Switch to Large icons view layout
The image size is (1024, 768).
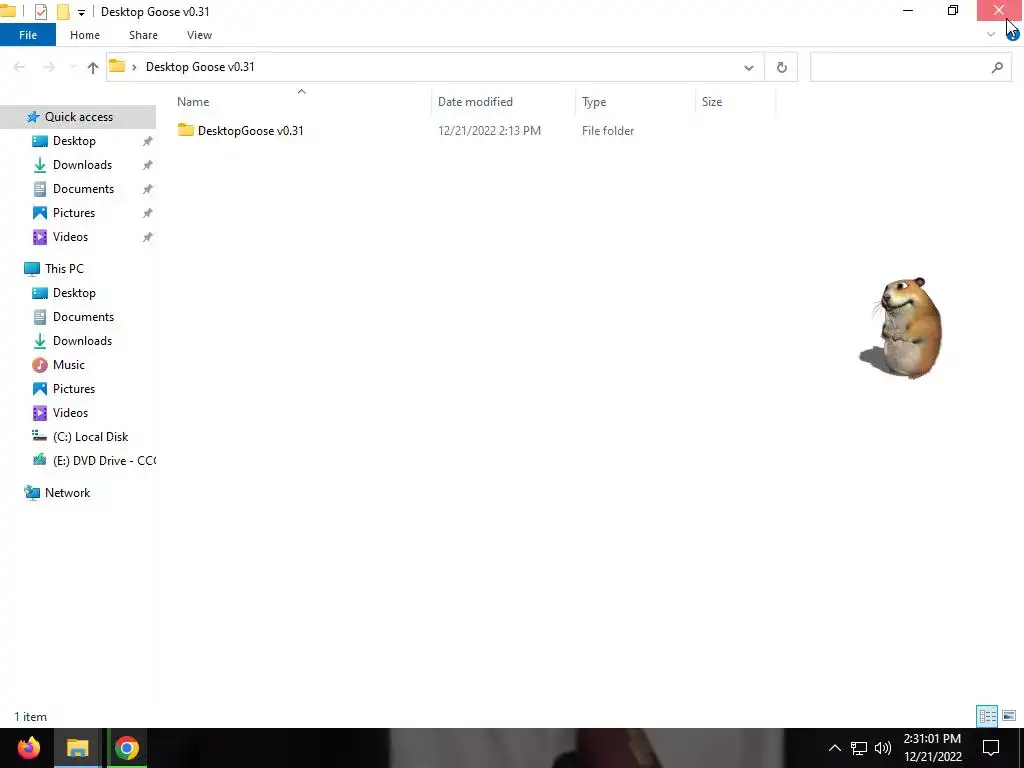[1009, 716]
